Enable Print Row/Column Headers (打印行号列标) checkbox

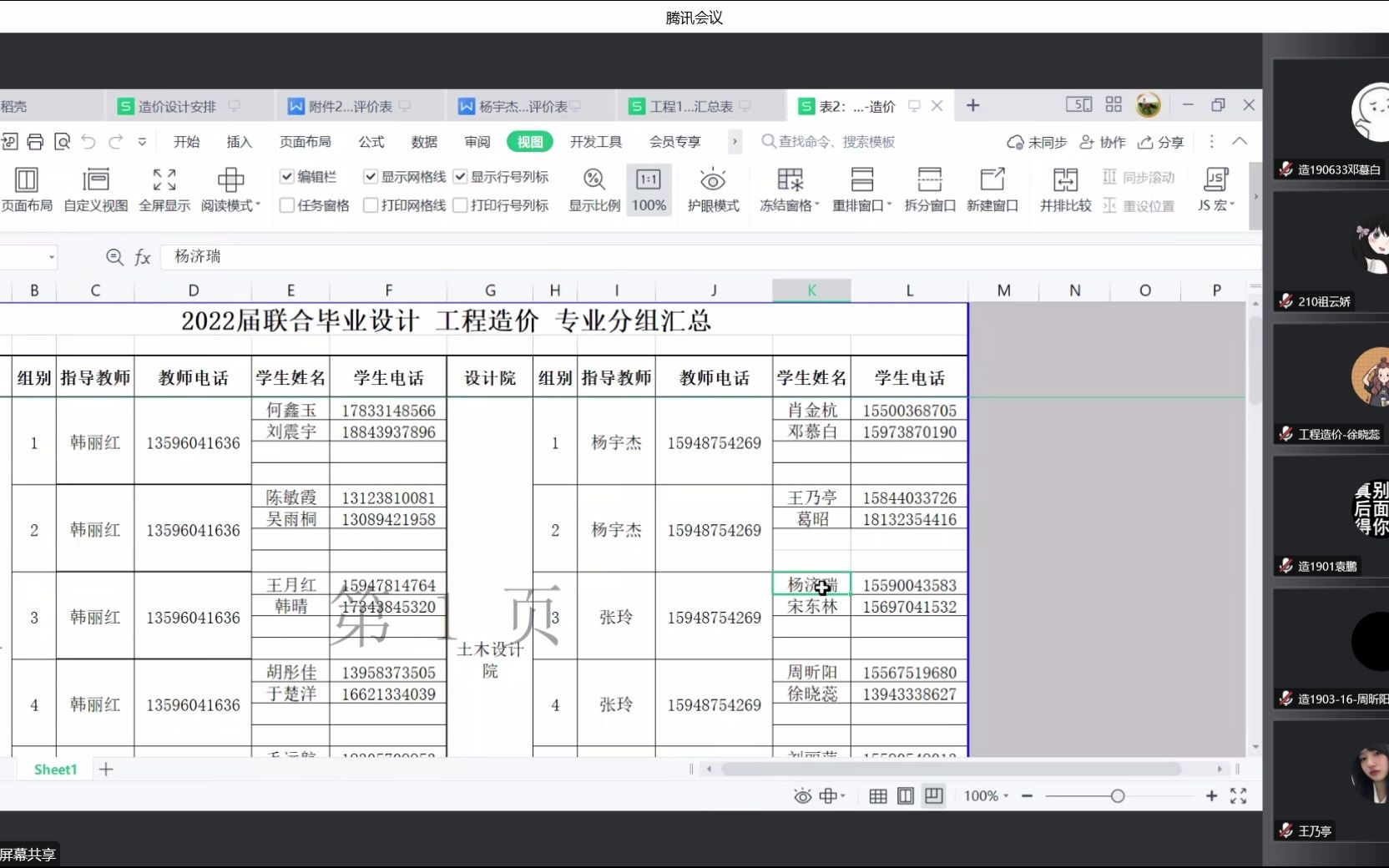pos(460,205)
